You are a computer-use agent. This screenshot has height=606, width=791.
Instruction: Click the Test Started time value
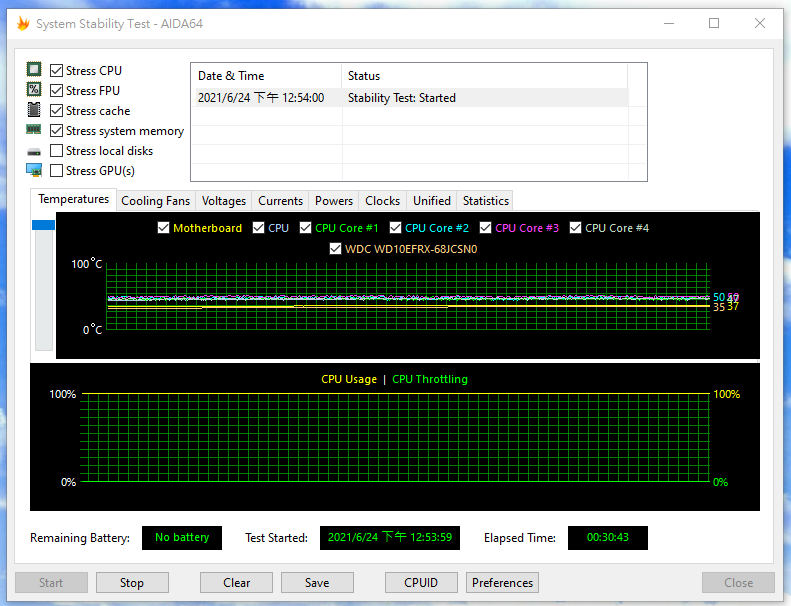(390, 537)
